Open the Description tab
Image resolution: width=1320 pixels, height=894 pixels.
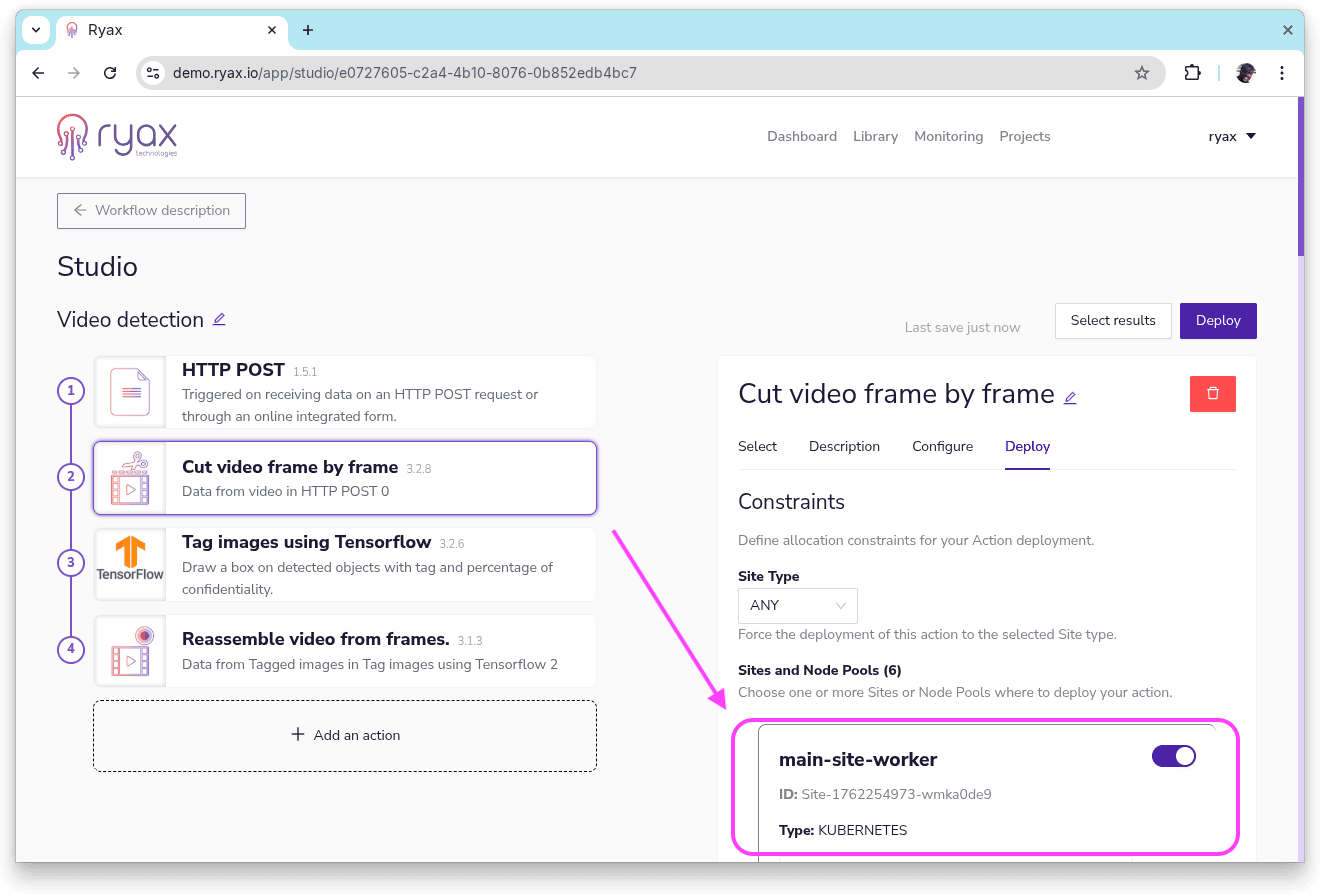(844, 446)
